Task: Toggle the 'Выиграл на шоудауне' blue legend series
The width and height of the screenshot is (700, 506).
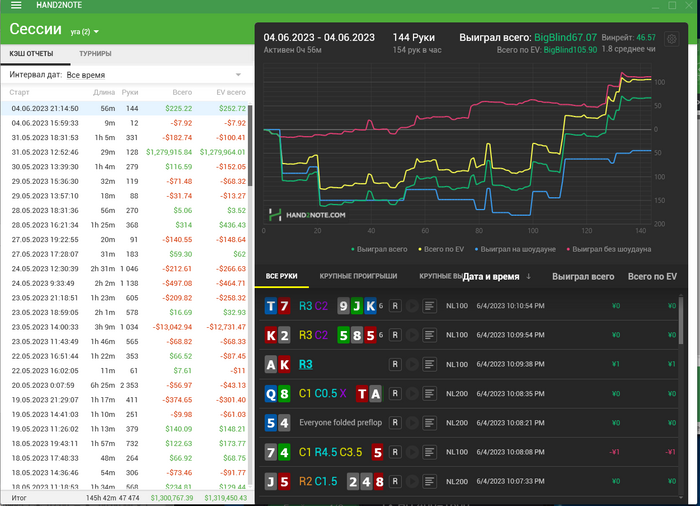Action: (515, 249)
